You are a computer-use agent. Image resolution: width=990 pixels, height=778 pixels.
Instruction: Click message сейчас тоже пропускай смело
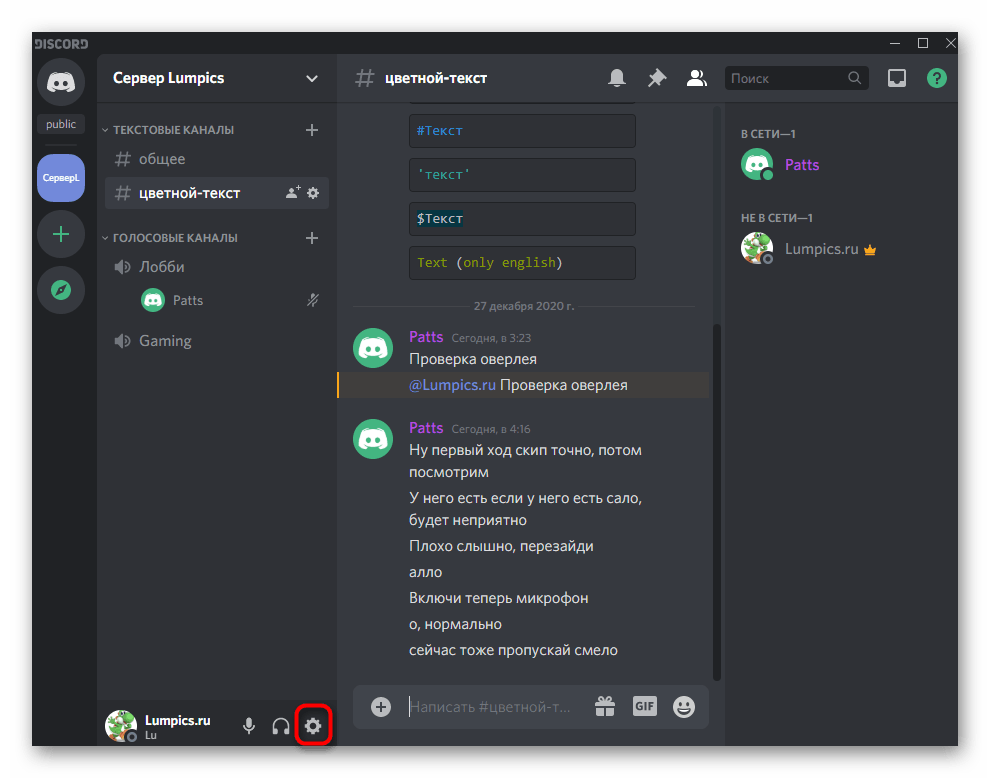(x=513, y=650)
